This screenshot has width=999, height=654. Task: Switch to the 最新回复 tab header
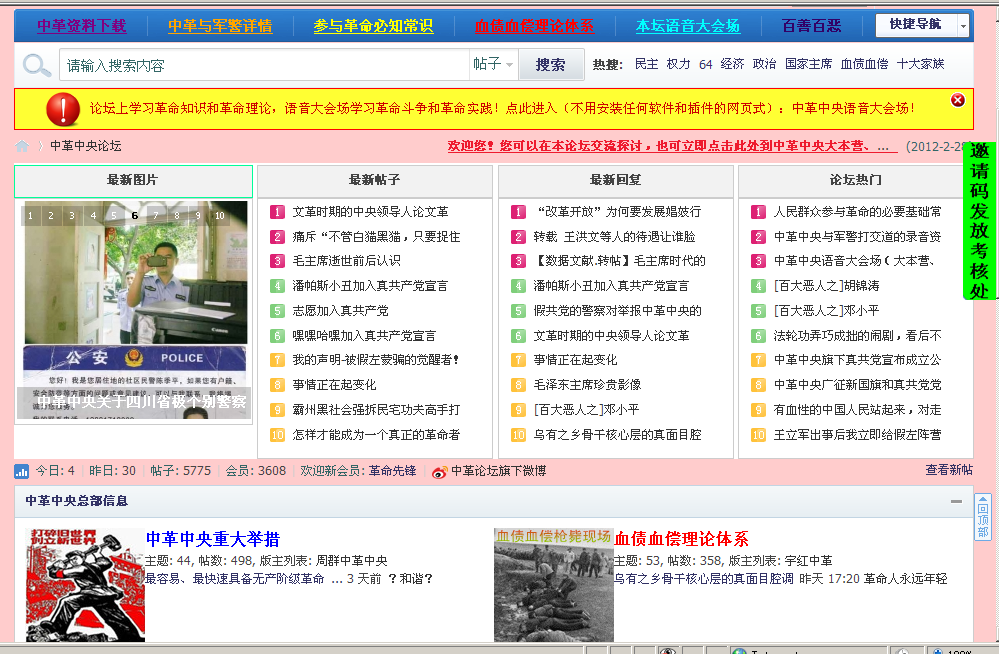[x=615, y=181]
